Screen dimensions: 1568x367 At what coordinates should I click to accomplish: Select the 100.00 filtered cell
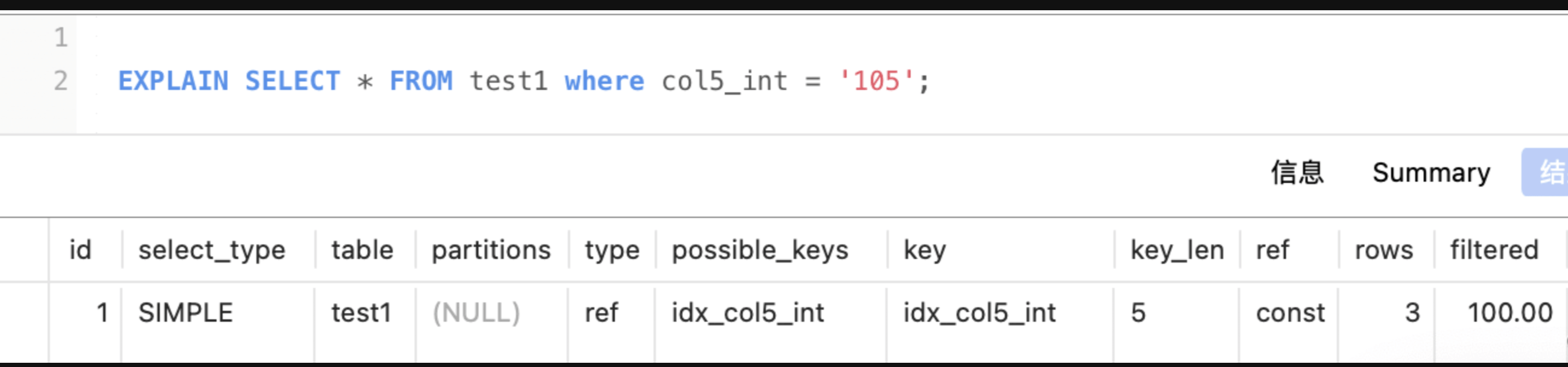pyautogui.click(x=1509, y=313)
